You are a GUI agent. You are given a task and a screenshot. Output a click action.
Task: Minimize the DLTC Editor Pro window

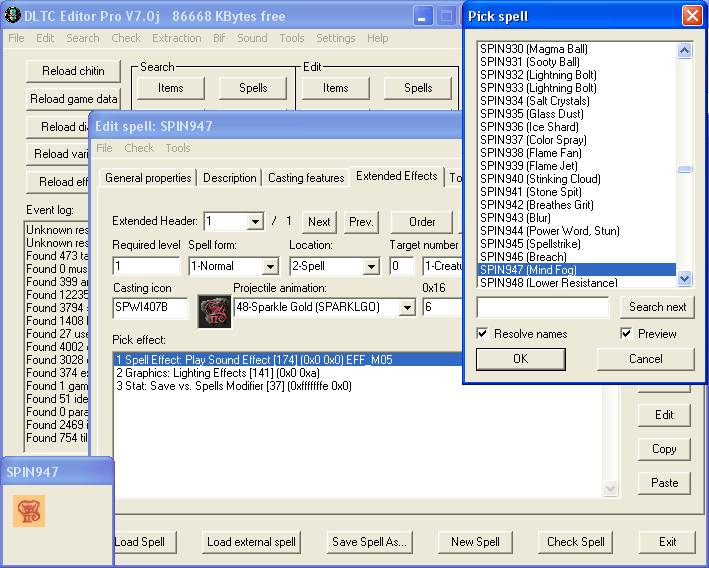[x=423, y=16]
